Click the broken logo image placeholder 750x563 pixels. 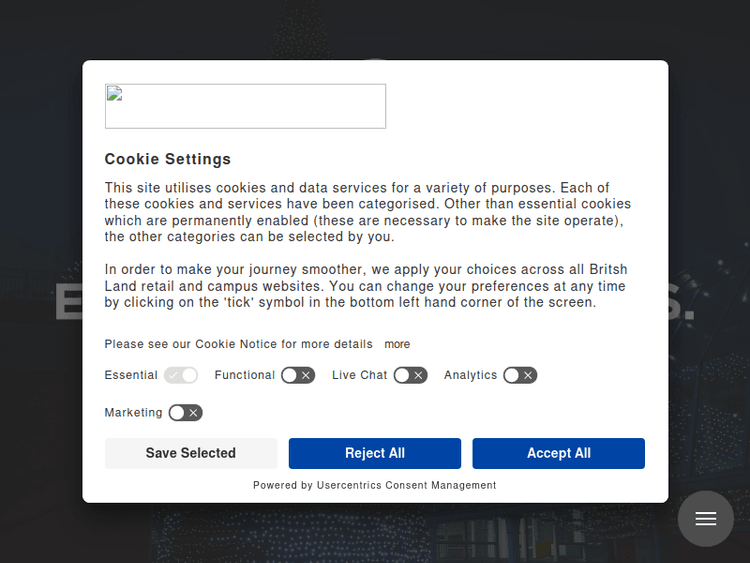tap(245, 106)
